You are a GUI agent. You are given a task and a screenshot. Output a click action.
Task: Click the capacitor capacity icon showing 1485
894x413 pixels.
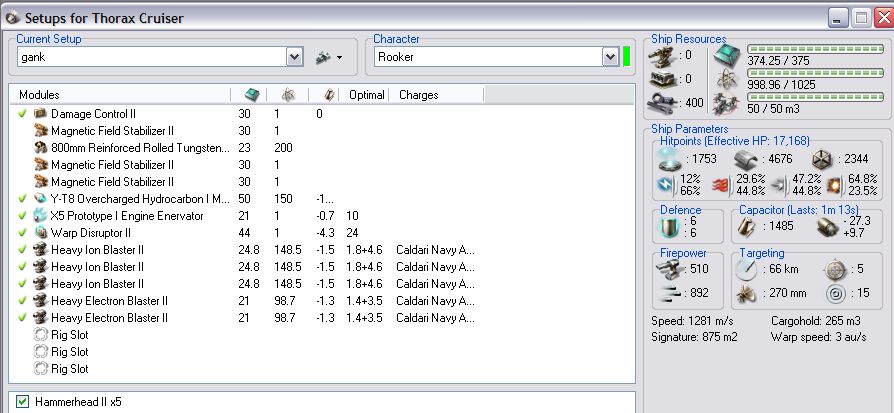(x=747, y=227)
